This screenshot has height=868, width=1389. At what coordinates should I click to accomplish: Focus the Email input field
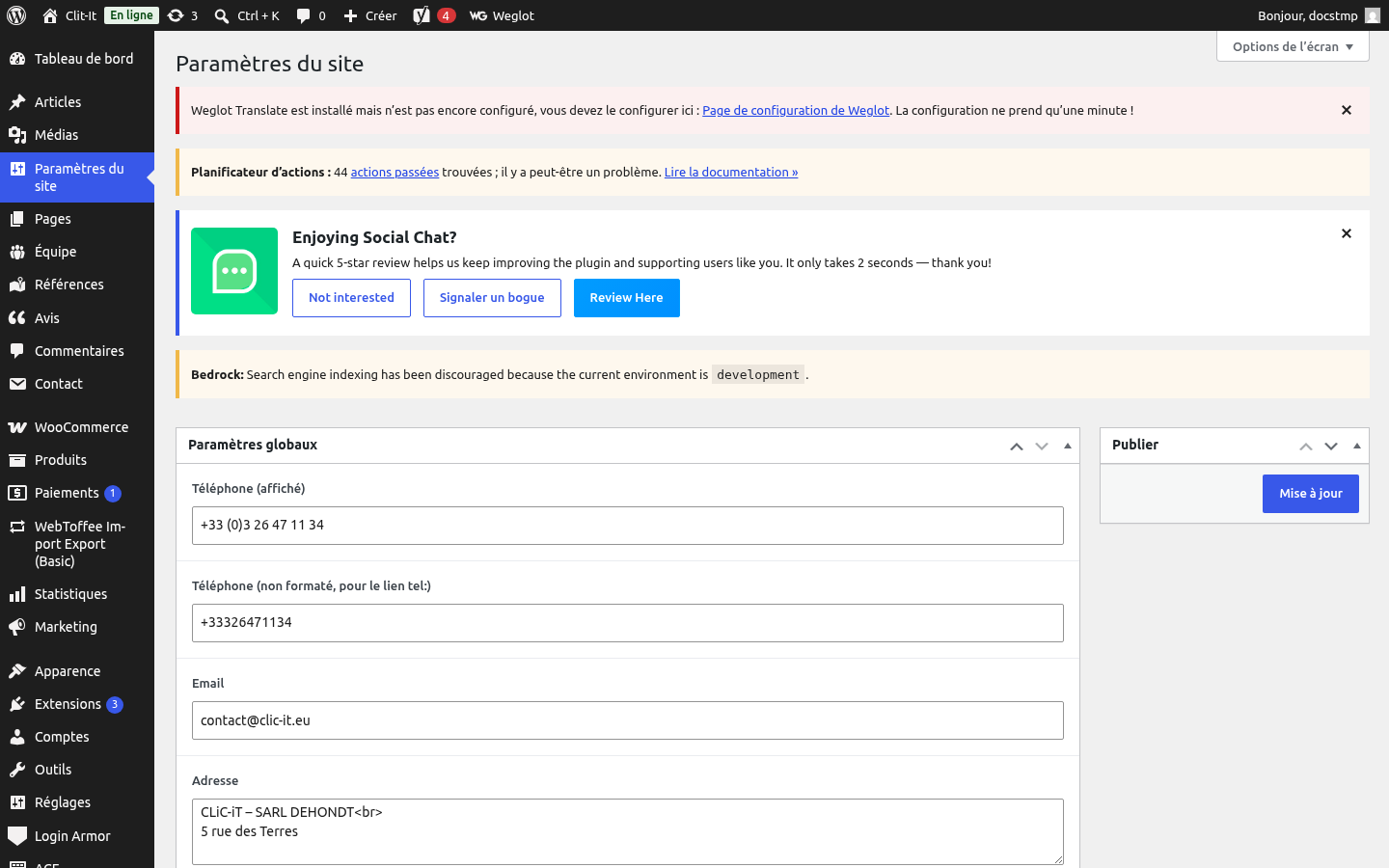[628, 720]
